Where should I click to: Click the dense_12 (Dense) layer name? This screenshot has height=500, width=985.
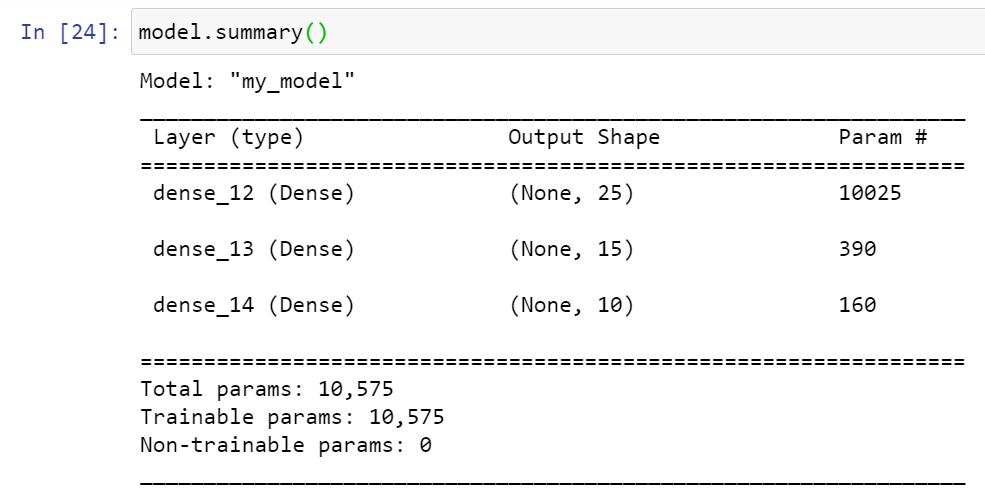pyautogui.click(x=253, y=193)
